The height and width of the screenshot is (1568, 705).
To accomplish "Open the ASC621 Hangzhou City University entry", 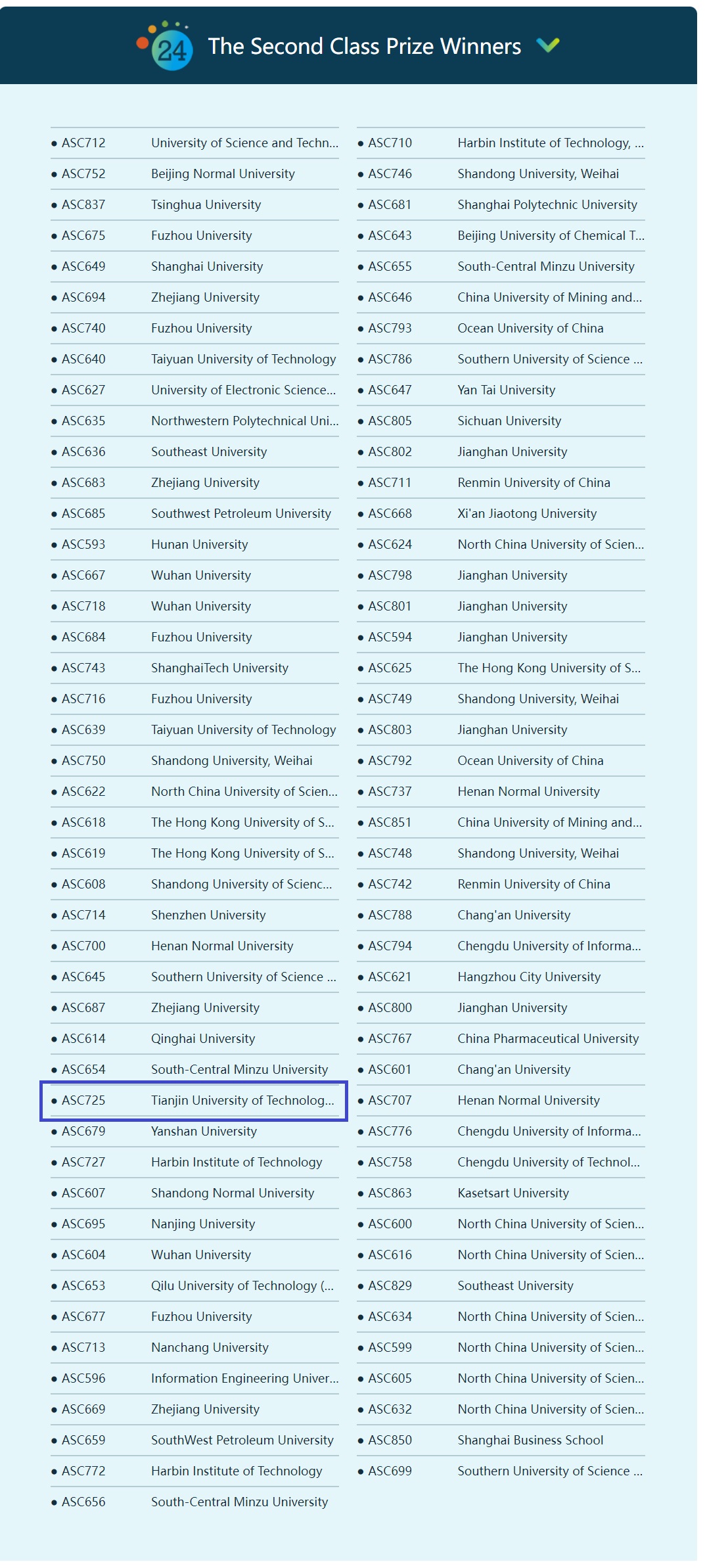I will coord(501,977).
